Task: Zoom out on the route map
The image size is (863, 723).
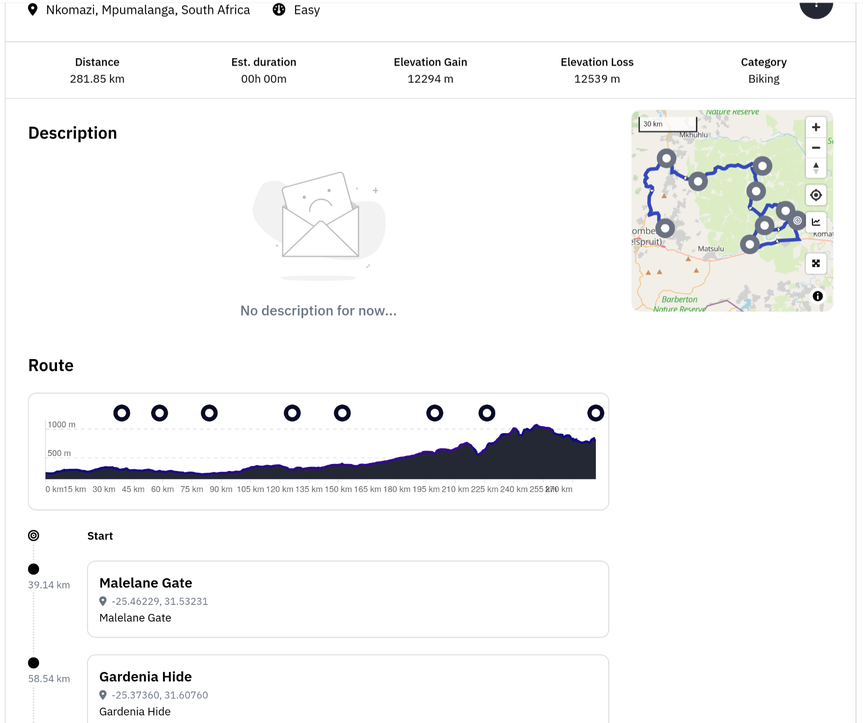Action: point(816,148)
